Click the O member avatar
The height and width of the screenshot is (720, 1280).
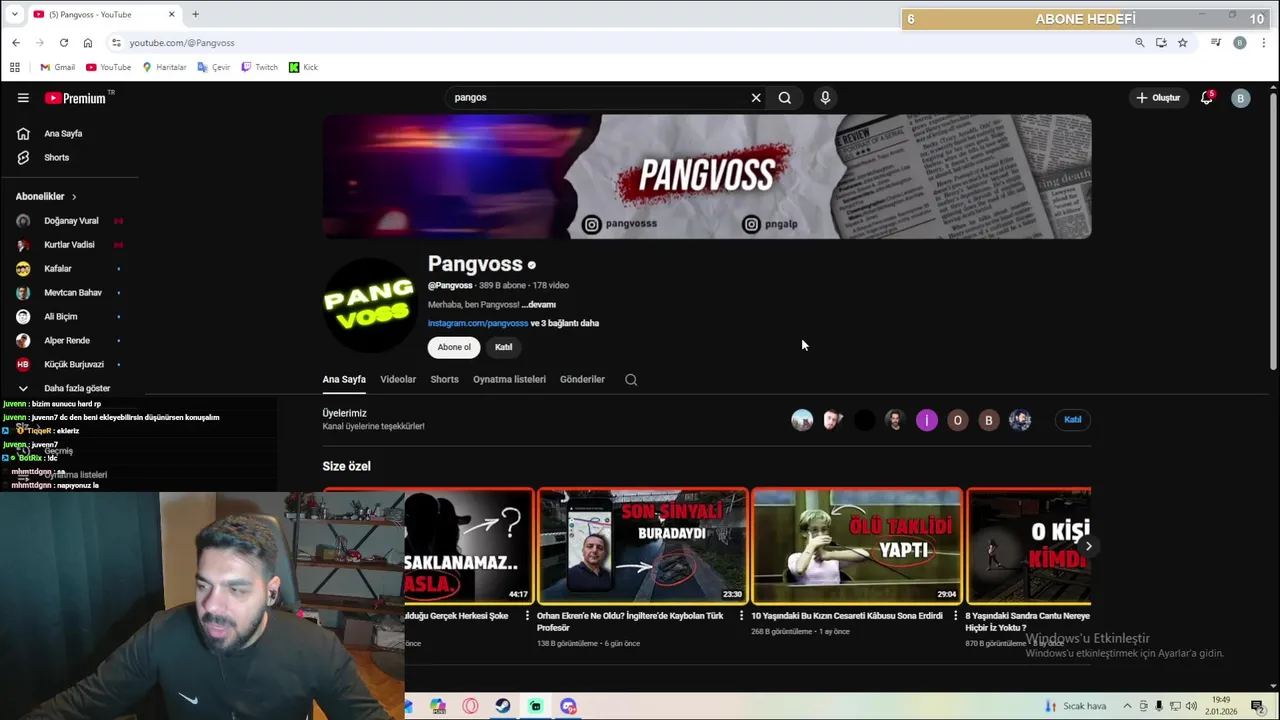tap(958, 420)
